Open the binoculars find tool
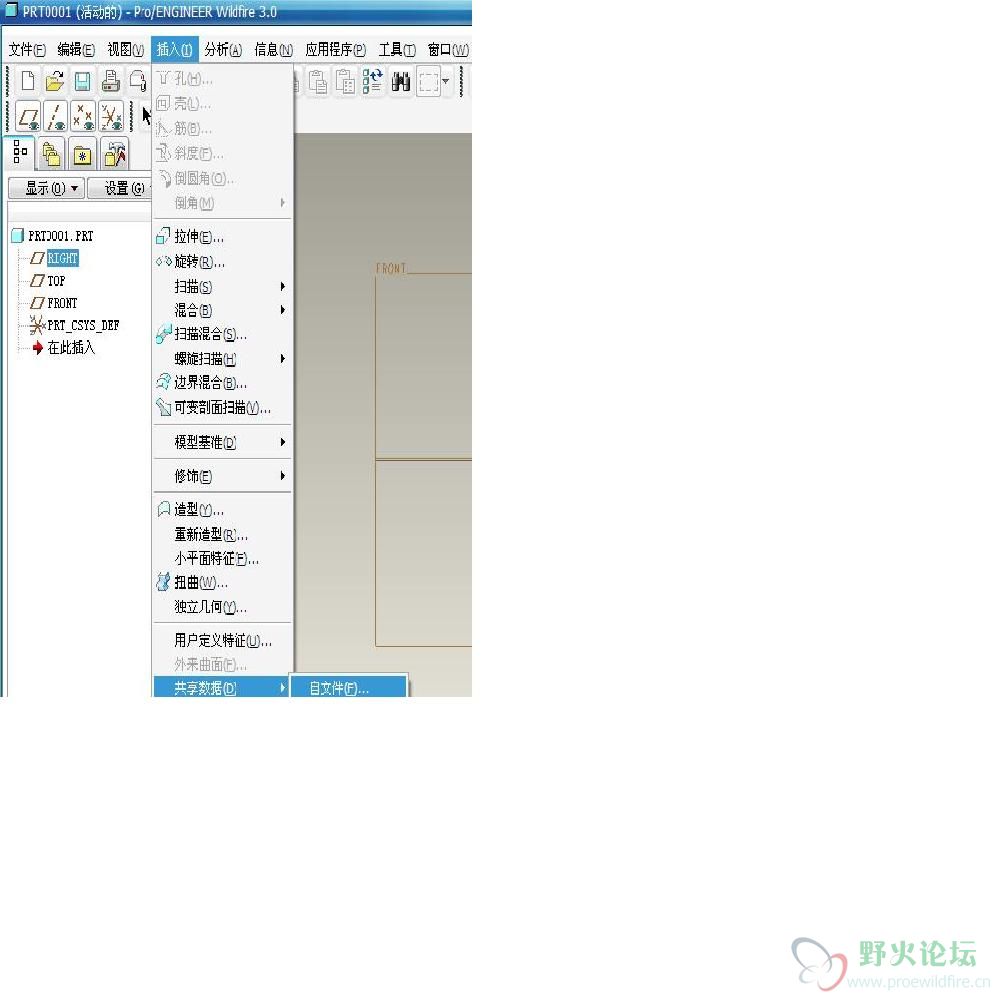This screenshot has width=1000, height=1000. [x=401, y=82]
